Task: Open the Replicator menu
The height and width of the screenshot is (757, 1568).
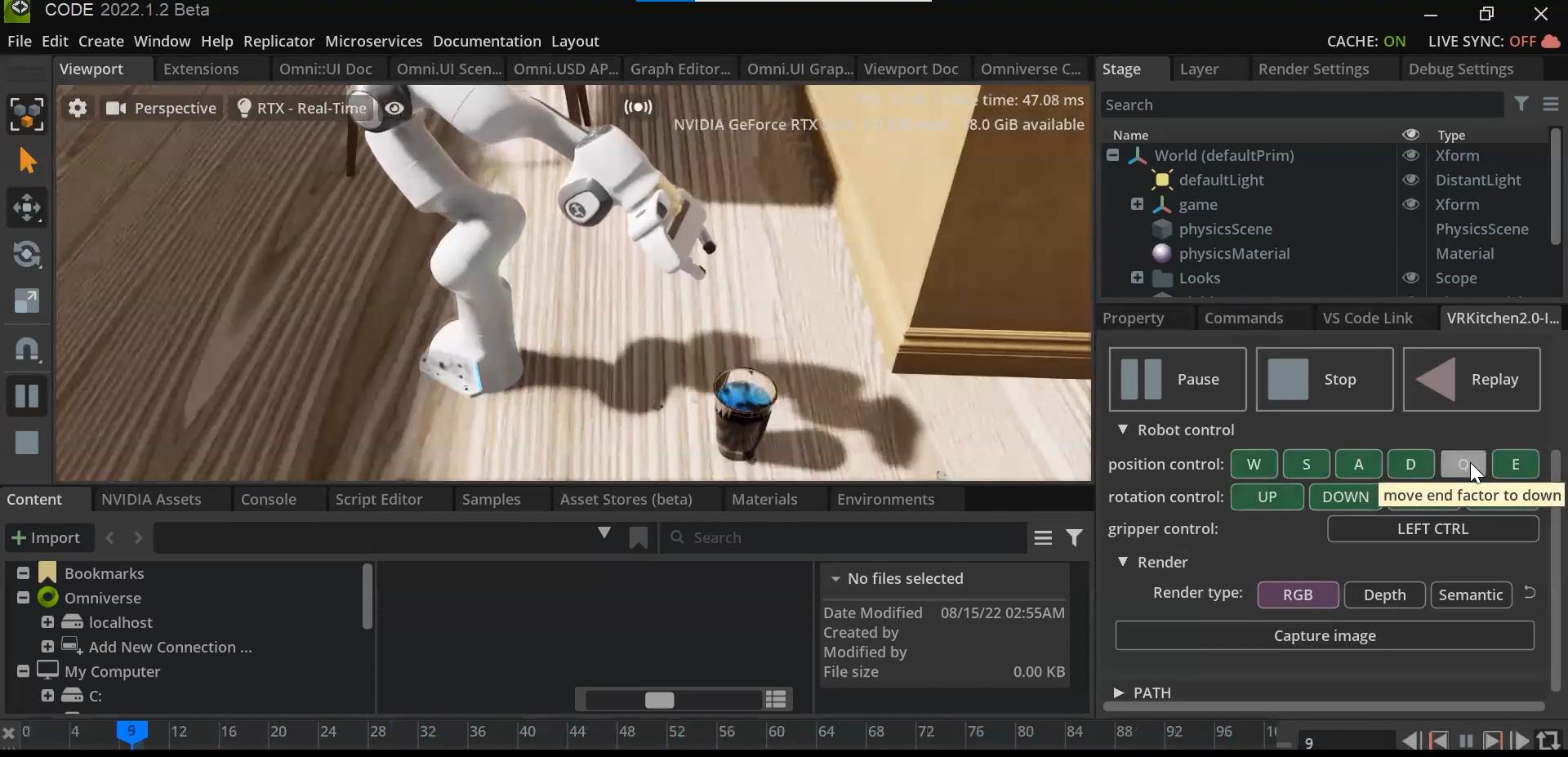Action: 278,41
